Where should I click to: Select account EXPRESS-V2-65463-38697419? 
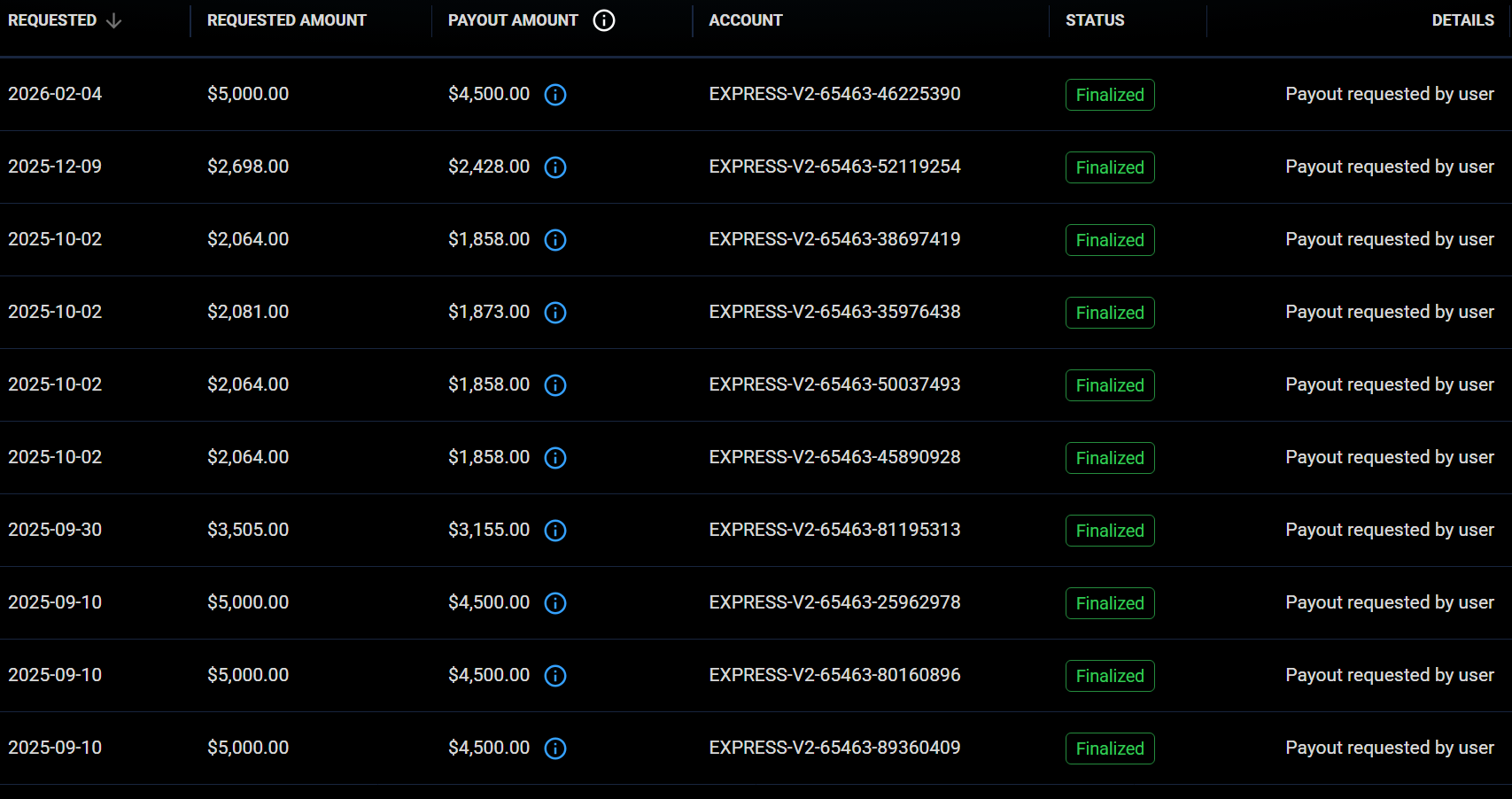[x=834, y=239]
